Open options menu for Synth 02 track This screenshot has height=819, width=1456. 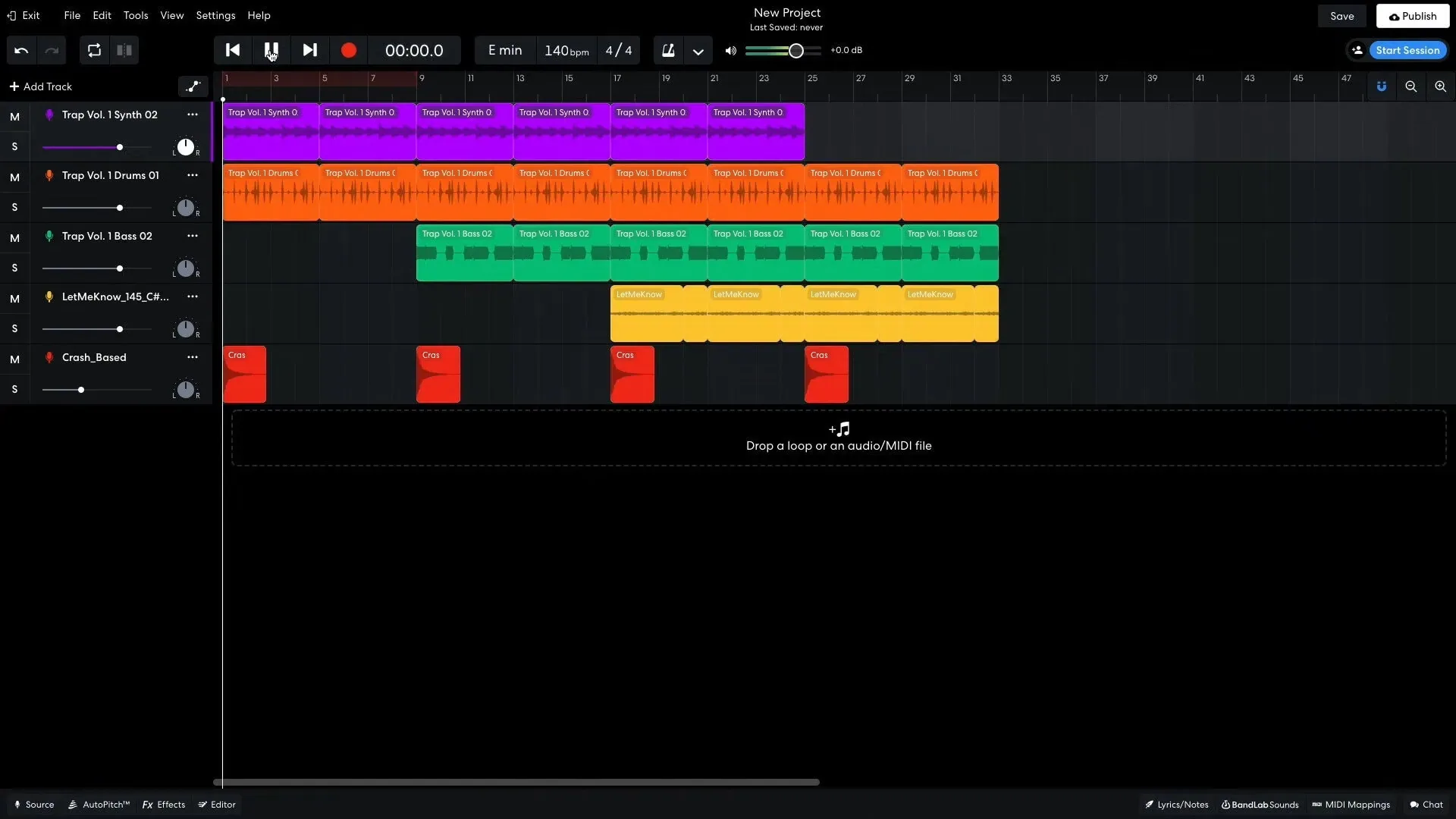pos(193,115)
